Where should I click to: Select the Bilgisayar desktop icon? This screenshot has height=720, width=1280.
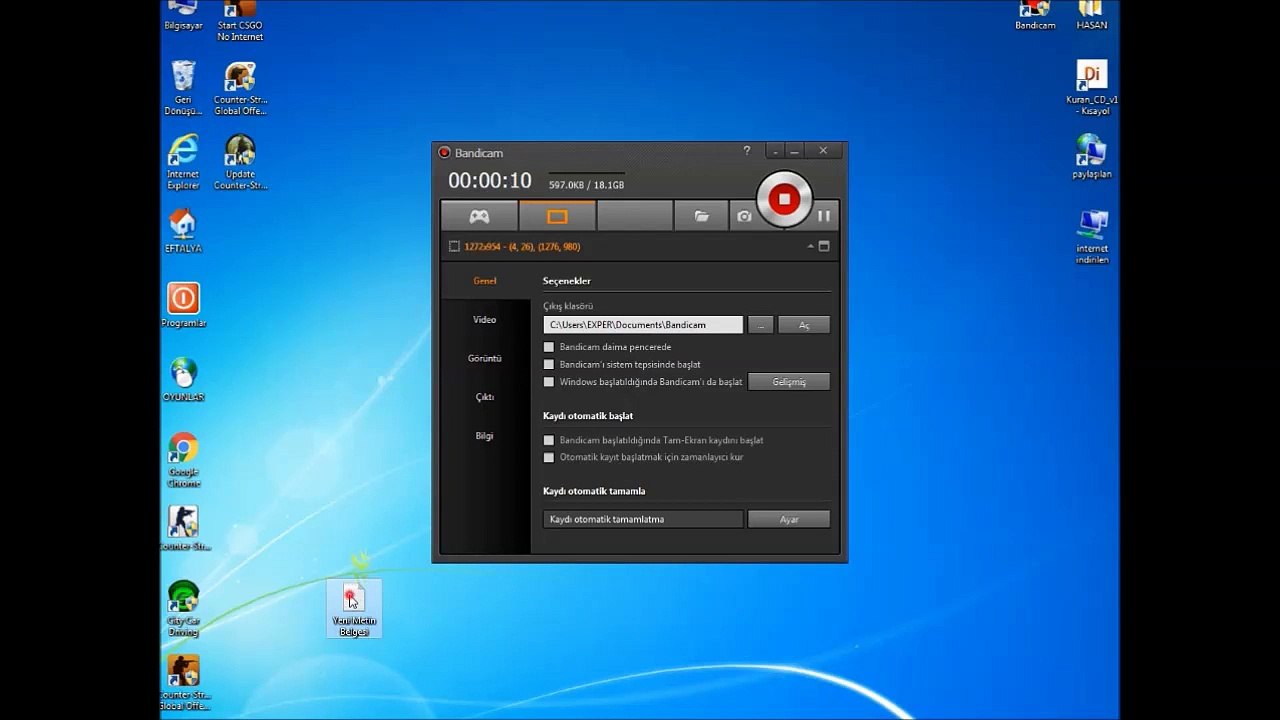tap(183, 15)
